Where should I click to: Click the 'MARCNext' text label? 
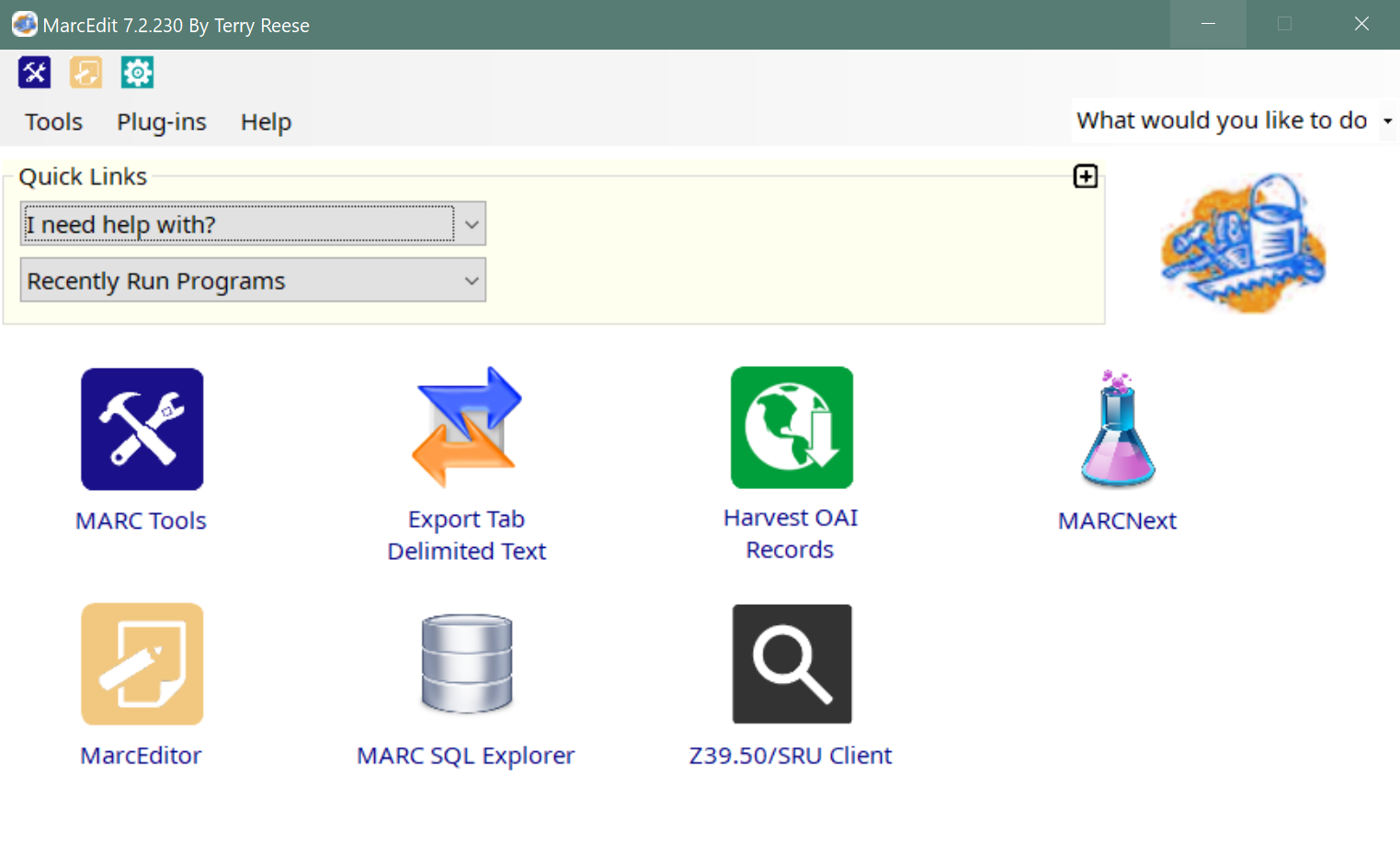tap(1117, 521)
